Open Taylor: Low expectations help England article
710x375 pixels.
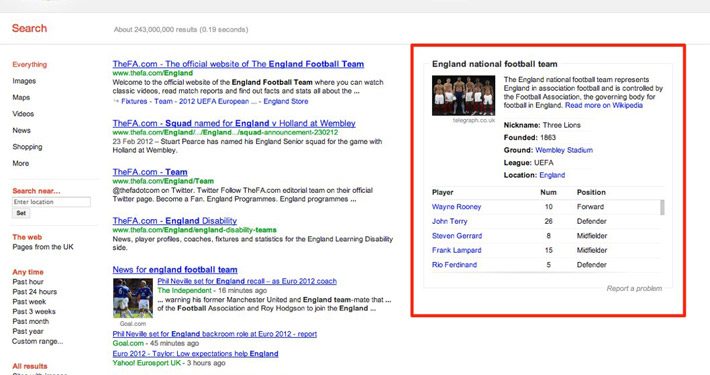[x=196, y=354]
